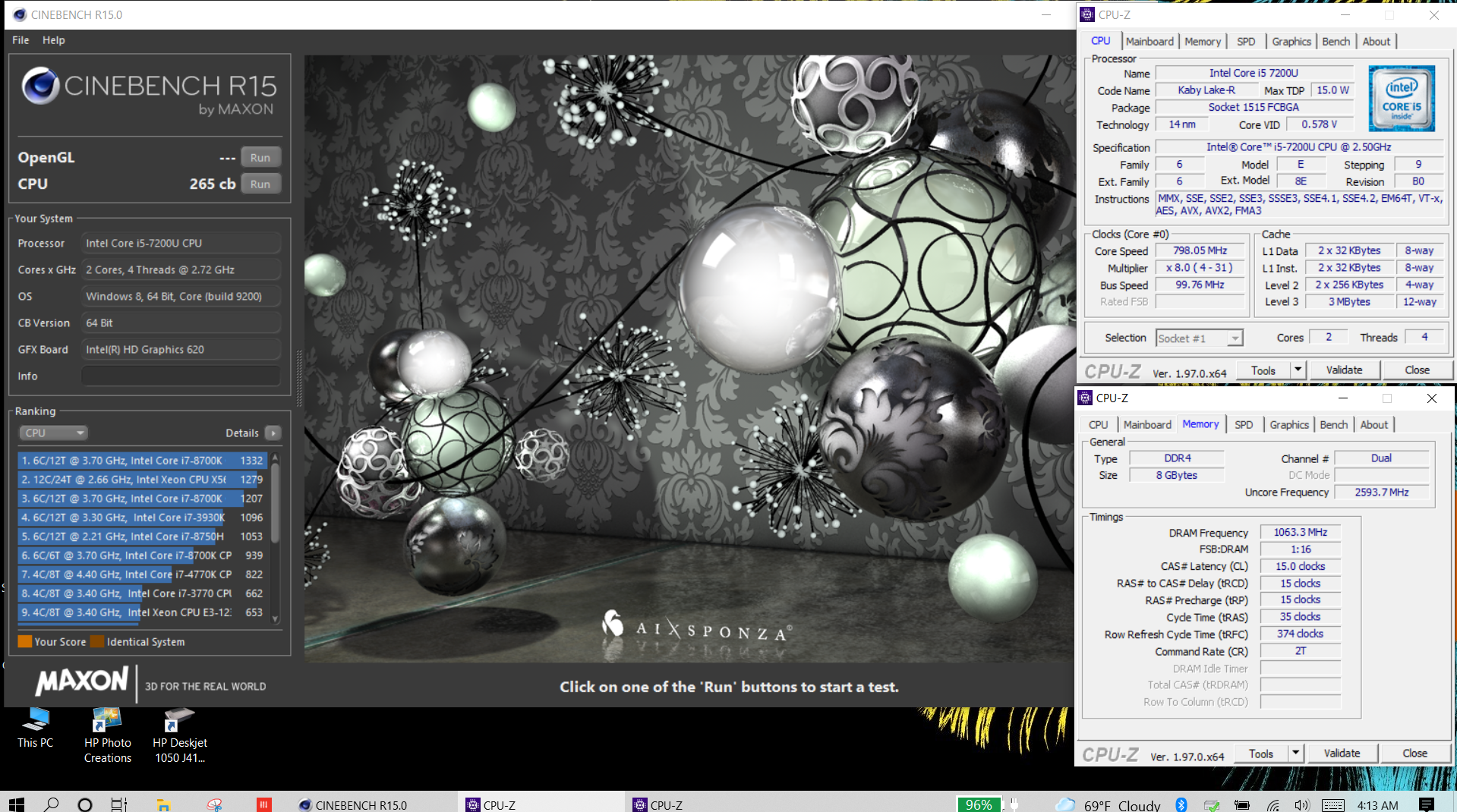Open HP Deskjet 1050 J41 desktop shortcut
Image resolution: width=1457 pixels, height=812 pixels.
(x=180, y=735)
